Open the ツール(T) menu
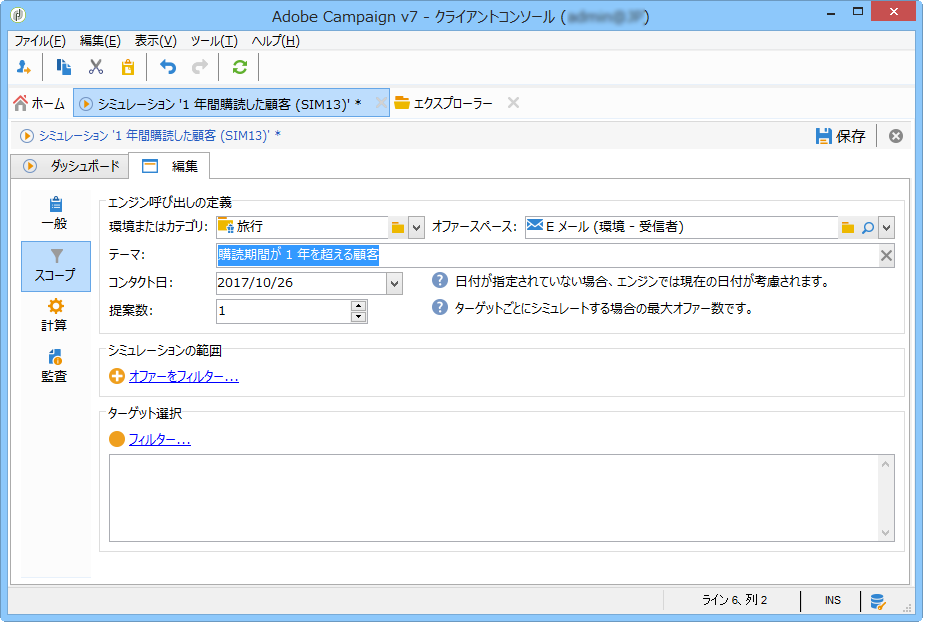The image size is (938, 632). coord(214,41)
